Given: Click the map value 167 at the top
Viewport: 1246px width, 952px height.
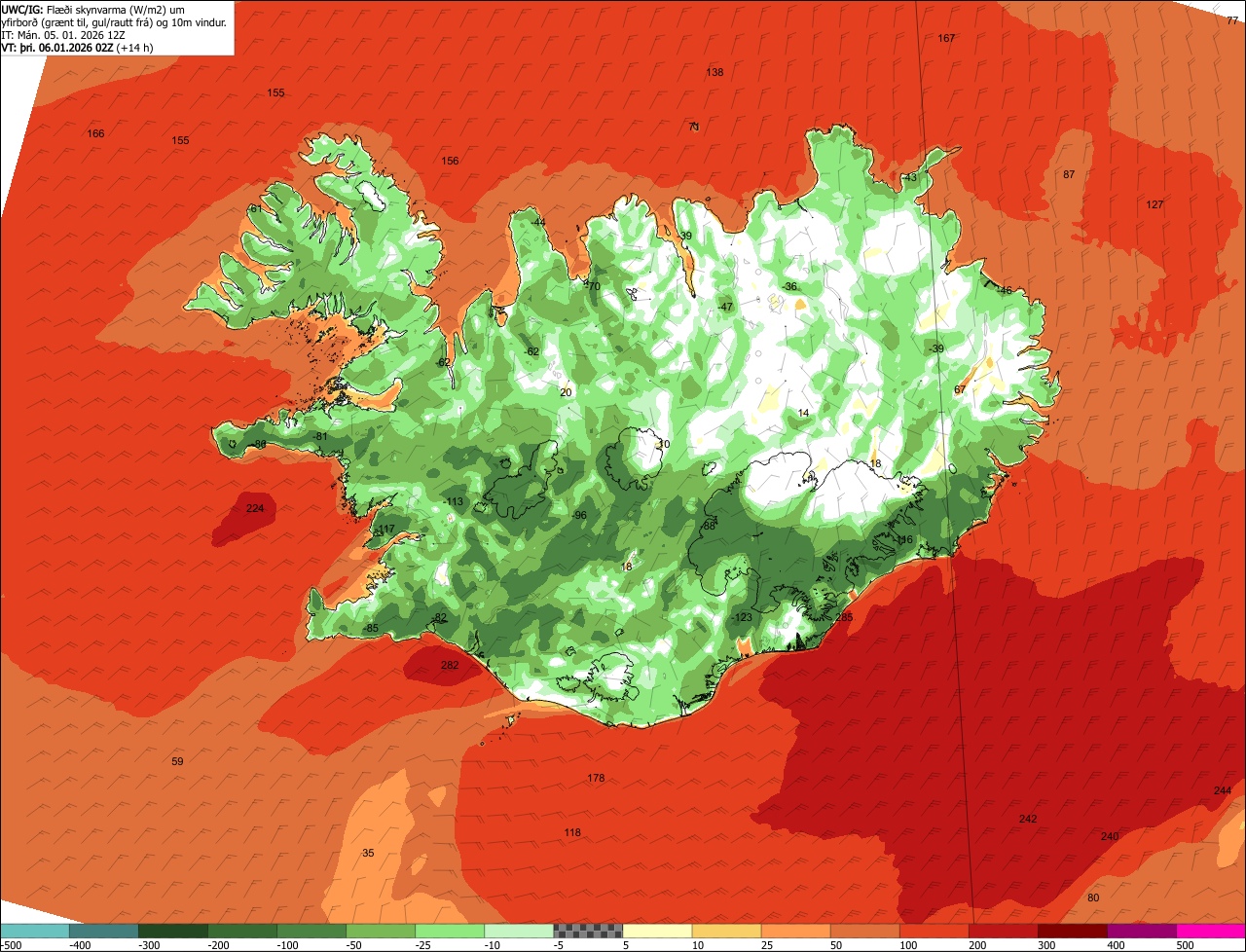Looking at the screenshot, I should click(946, 38).
